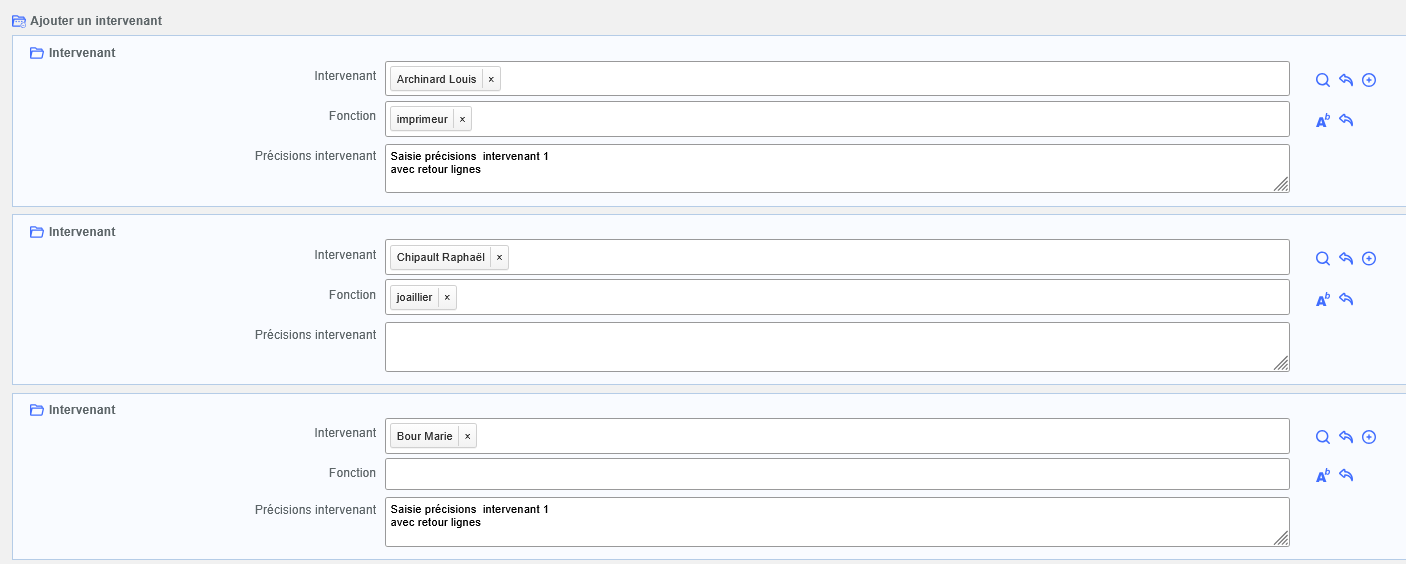Image resolution: width=1406 pixels, height=564 pixels.
Task: Remove the imprimeur function tag
Action: coord(462,119)
